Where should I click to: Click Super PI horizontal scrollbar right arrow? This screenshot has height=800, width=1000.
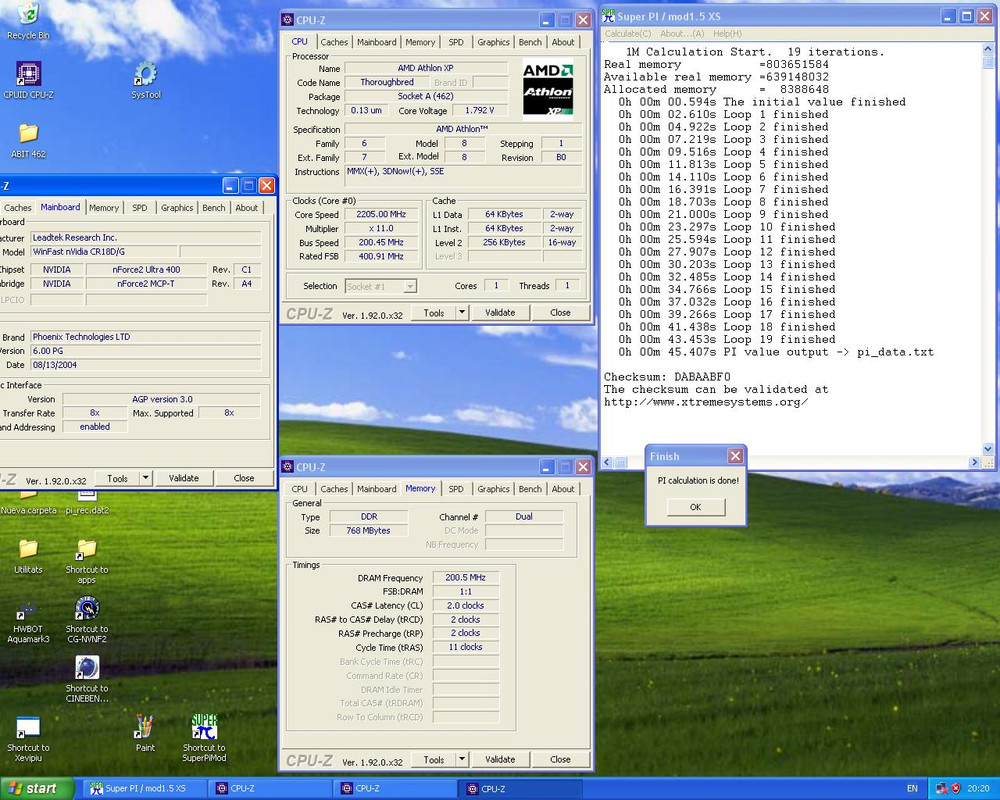click(974, 462)
